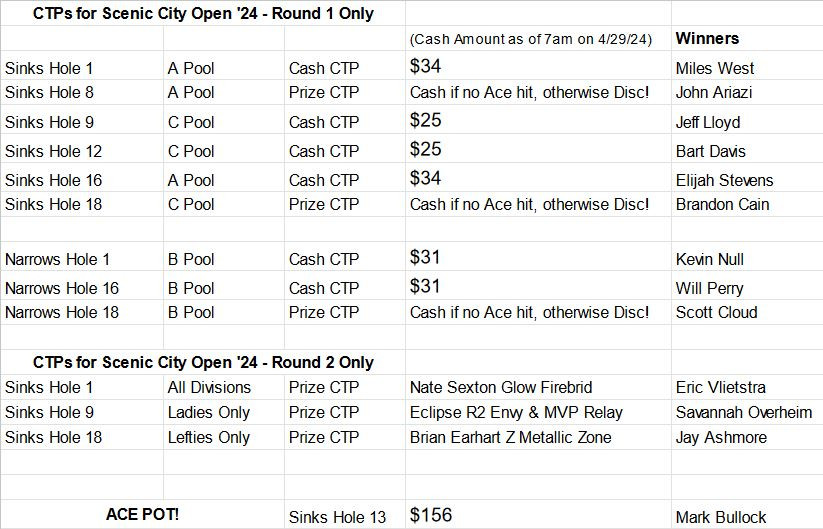Screen dimensions: 823x529
Task: Click the Sinks Hole 12 cell
Action: (54, 151)
